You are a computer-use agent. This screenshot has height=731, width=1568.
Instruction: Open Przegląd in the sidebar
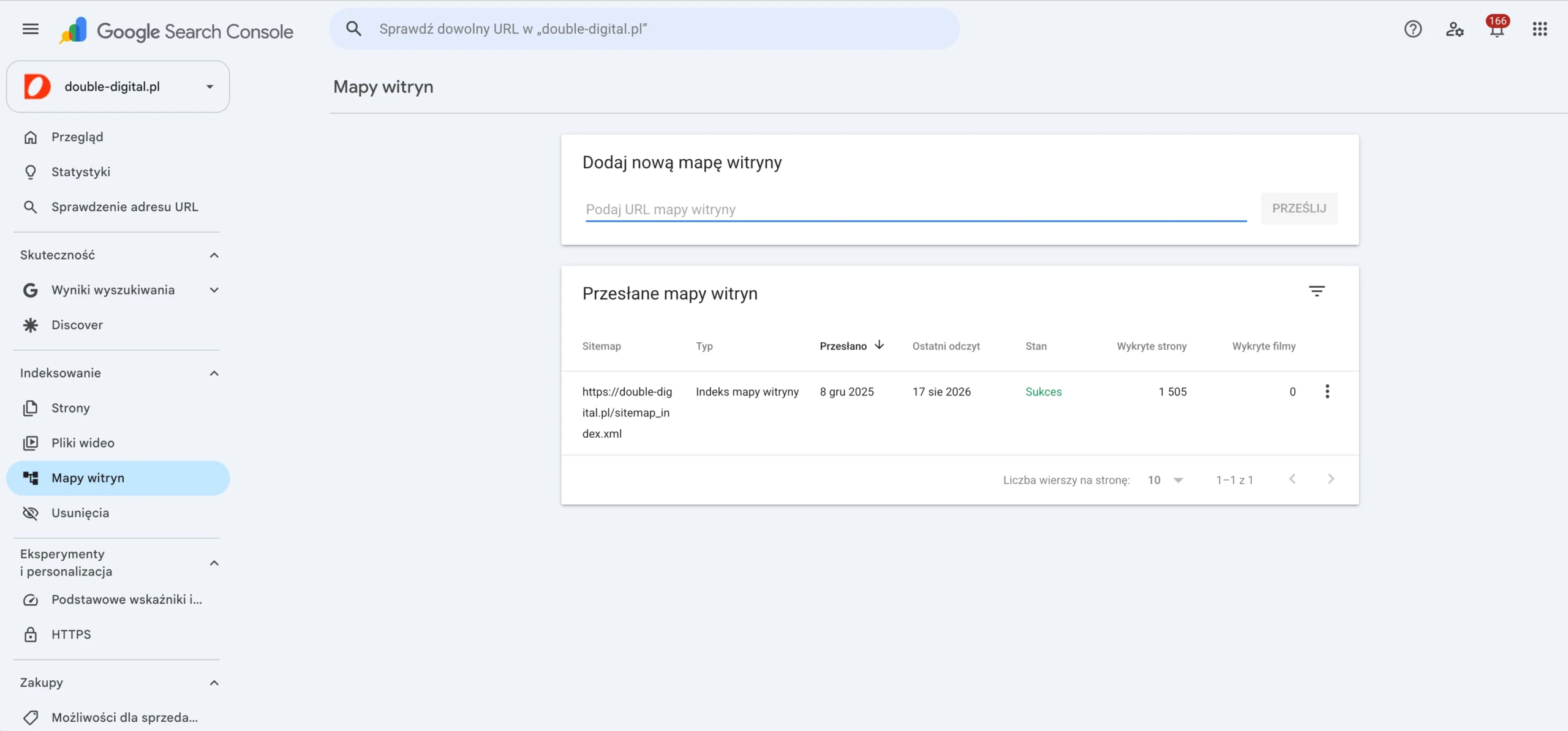coord(118,137)
